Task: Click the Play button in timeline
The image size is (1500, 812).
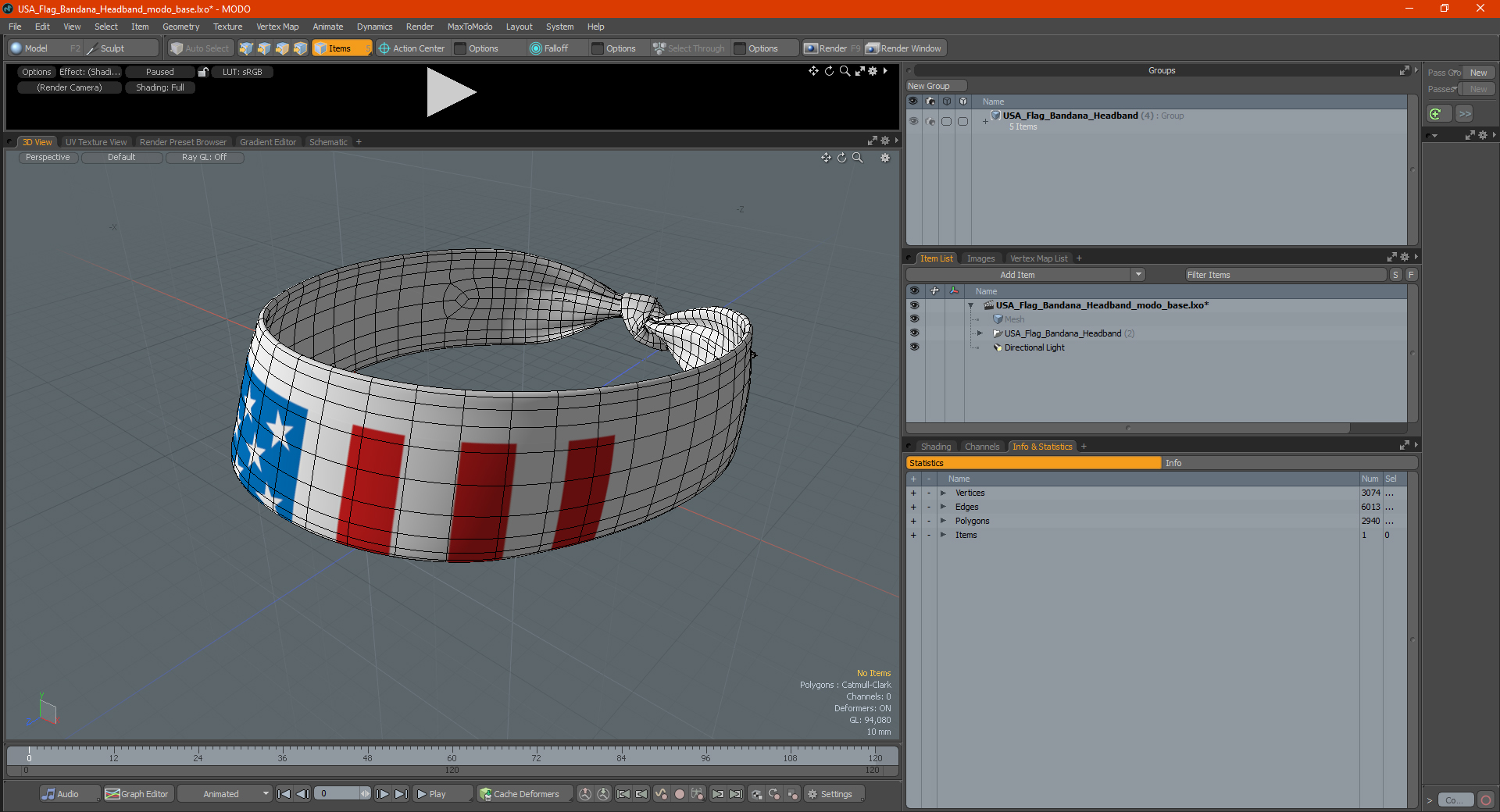Action: click(442, 794)
